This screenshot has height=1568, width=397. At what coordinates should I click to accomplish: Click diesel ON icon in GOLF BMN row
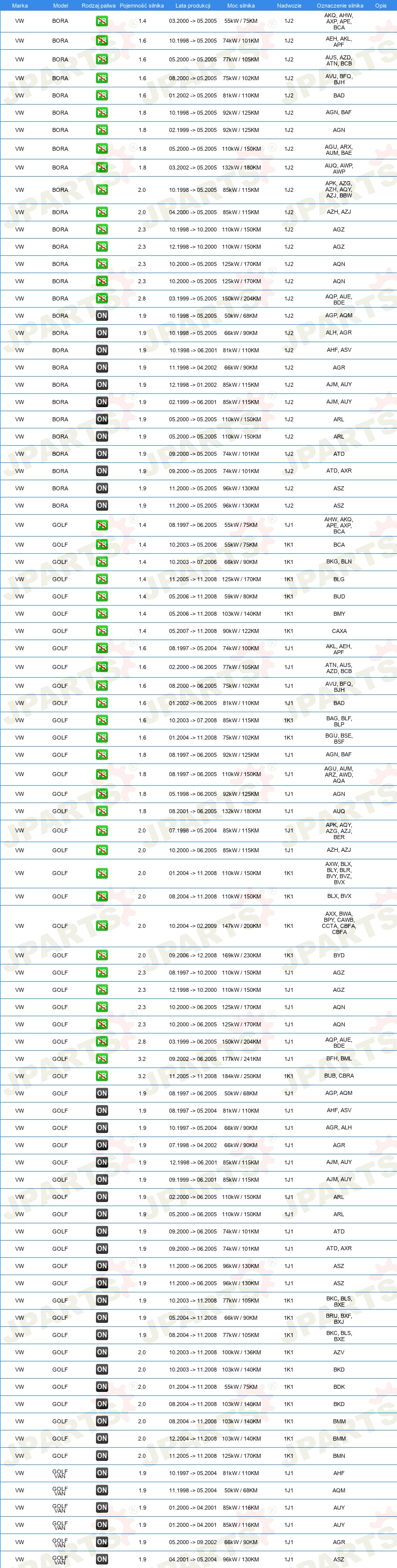pyautogui.click(x=102, y=1455)
